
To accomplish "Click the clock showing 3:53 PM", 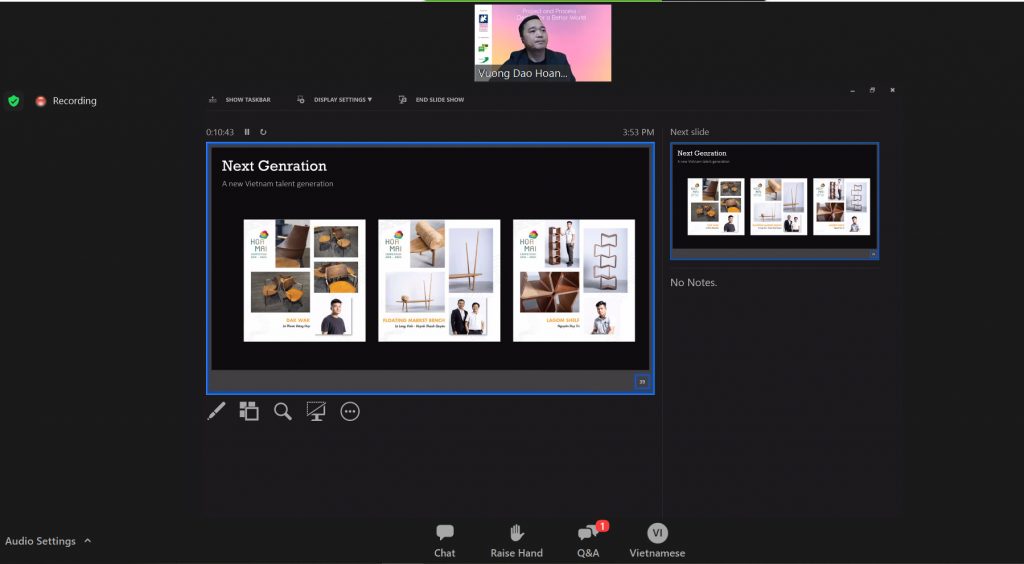I will (638, 132).
